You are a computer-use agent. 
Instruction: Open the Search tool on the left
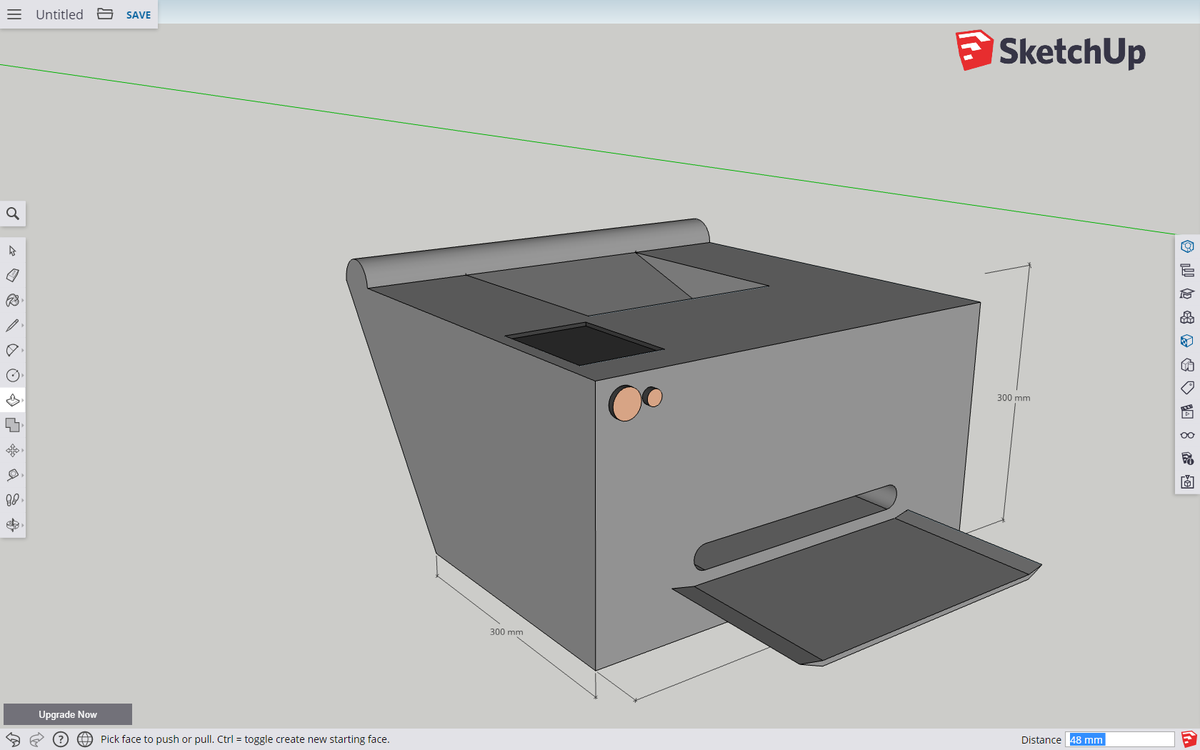(13, 213)
